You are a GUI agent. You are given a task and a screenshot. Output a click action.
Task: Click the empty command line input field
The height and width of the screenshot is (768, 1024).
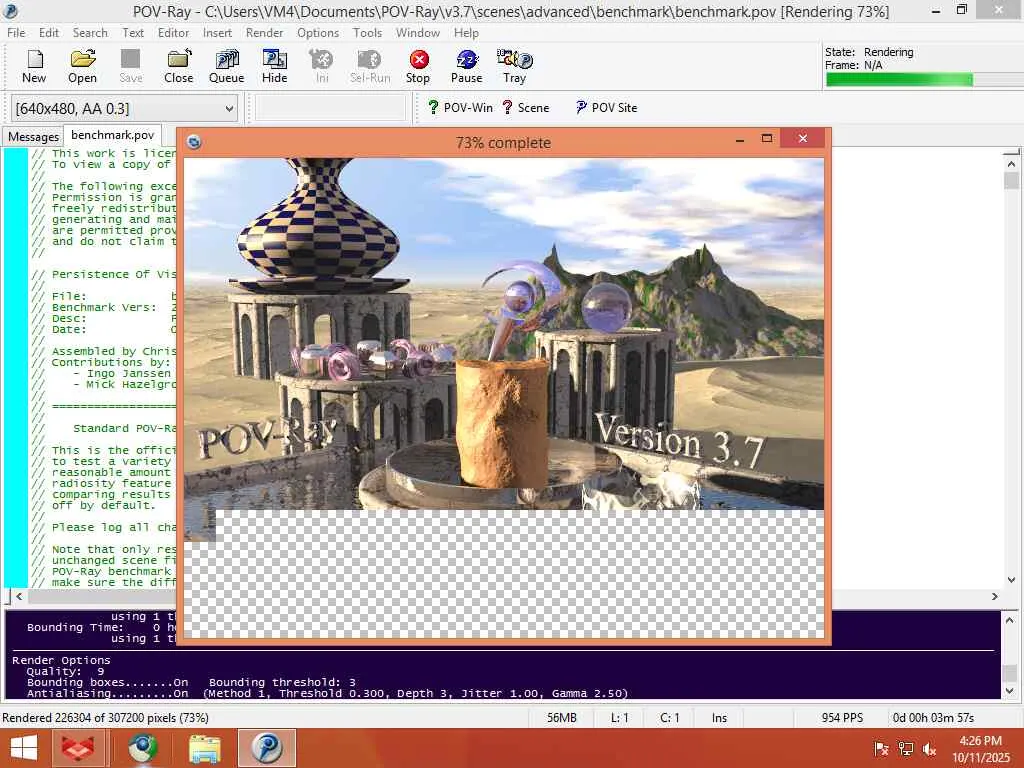click(330, 108)
